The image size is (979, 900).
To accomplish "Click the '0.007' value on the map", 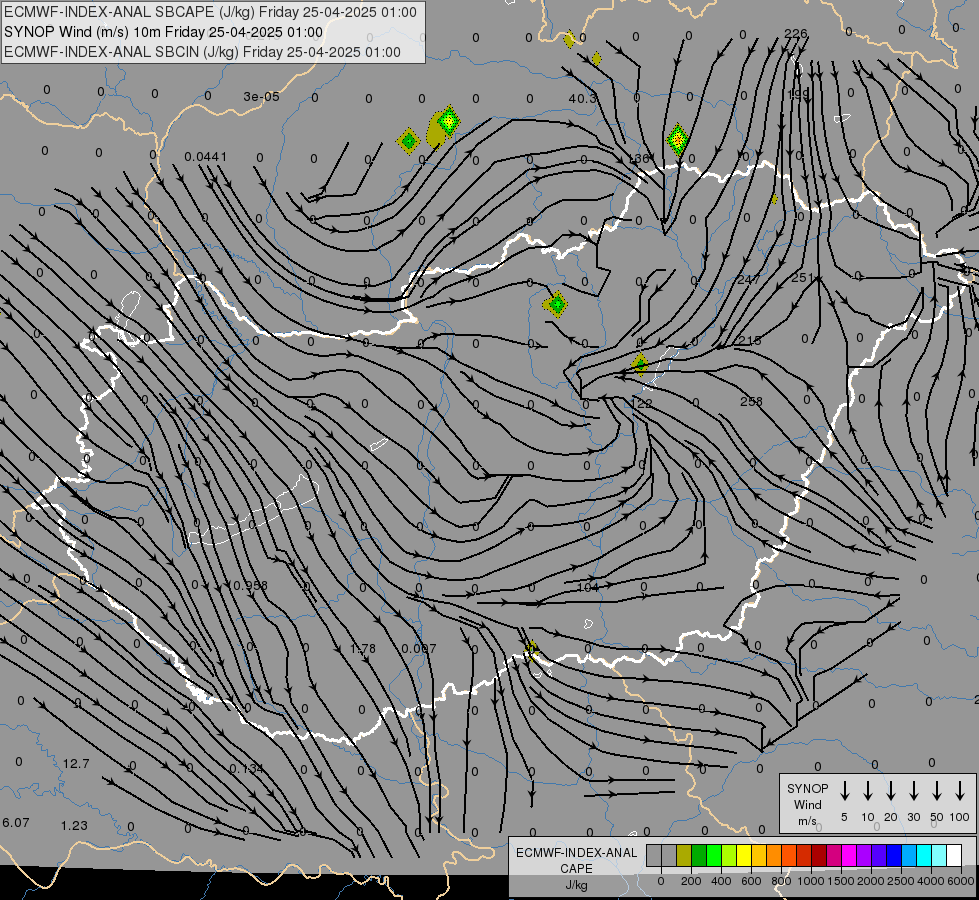I will coord(419,649).
